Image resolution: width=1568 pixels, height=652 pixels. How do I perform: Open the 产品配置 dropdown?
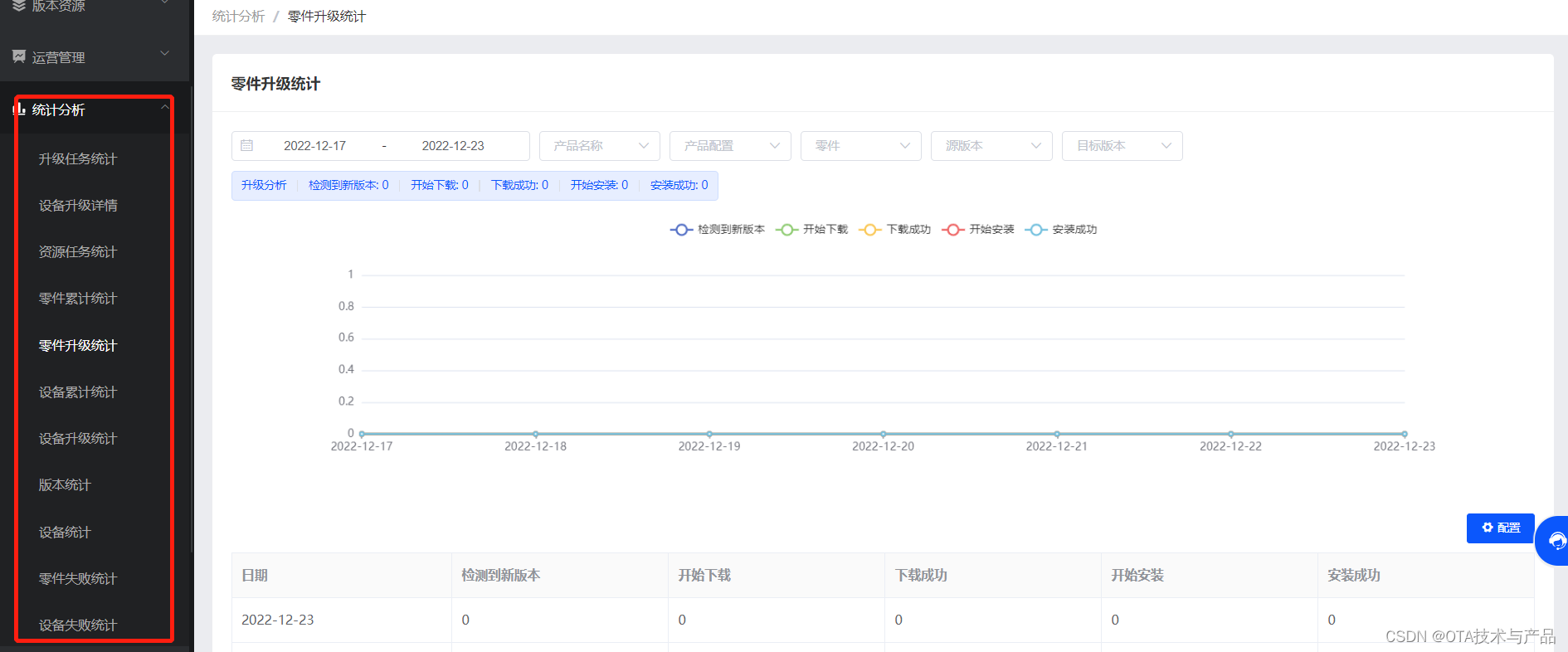click(730, 146)
